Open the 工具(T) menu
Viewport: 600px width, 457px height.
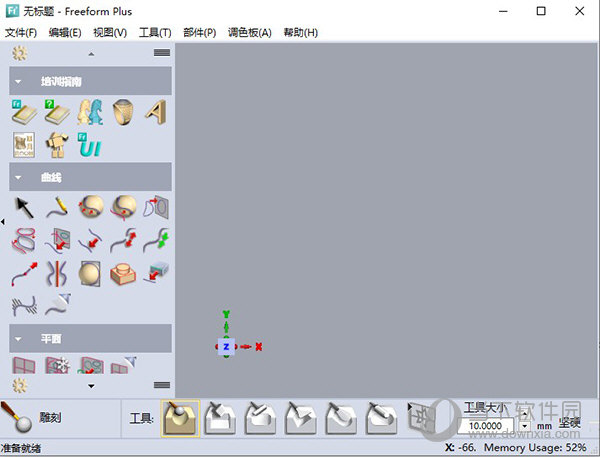pyautogui.click(x=155, y=33)
